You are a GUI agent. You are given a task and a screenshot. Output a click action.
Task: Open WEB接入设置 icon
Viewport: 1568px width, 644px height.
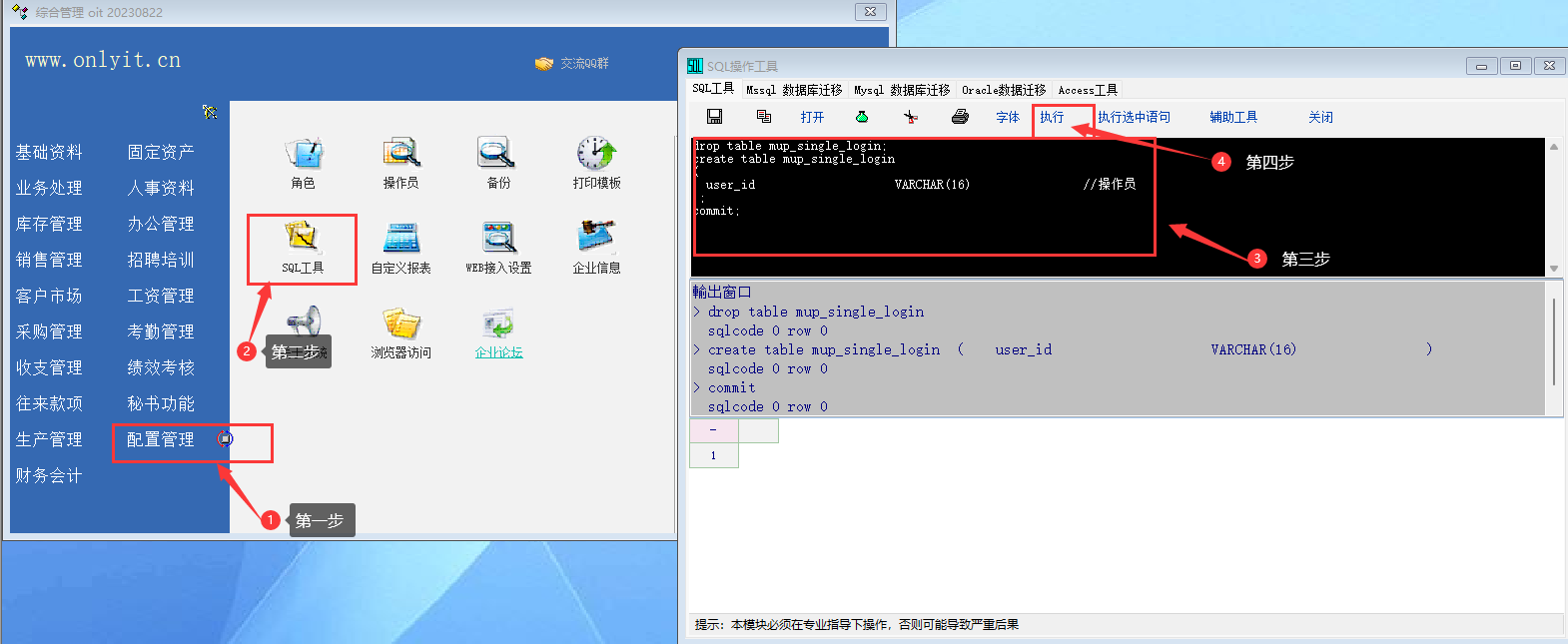coord(498,240)
